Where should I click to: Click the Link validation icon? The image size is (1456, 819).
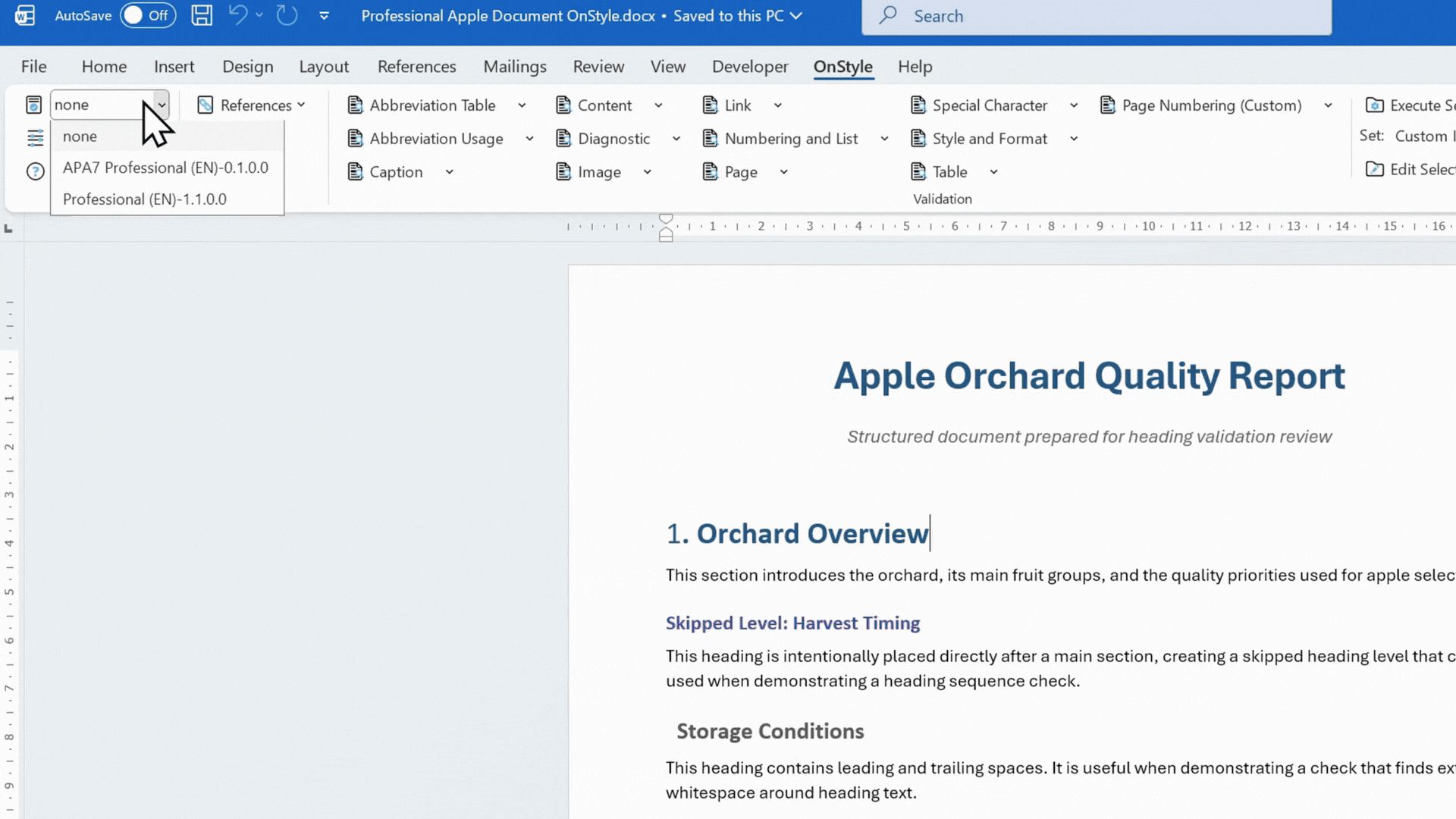pos(710,105)
